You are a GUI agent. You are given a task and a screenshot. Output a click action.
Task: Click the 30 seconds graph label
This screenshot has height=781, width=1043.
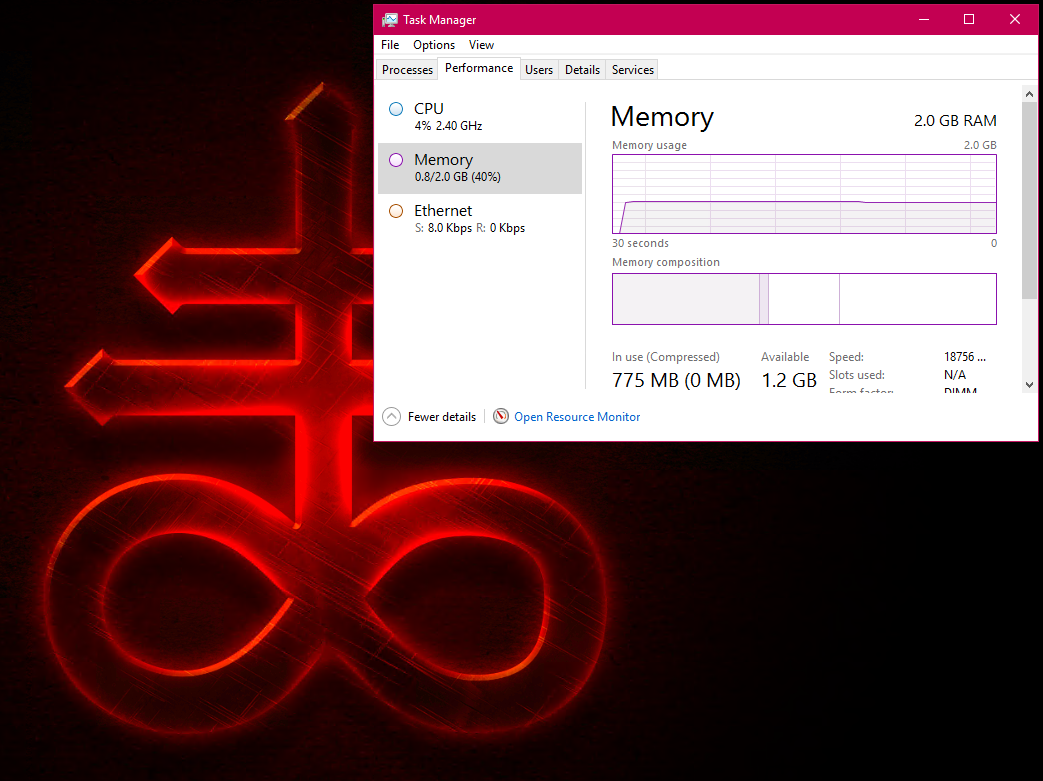tap(640, 243)
